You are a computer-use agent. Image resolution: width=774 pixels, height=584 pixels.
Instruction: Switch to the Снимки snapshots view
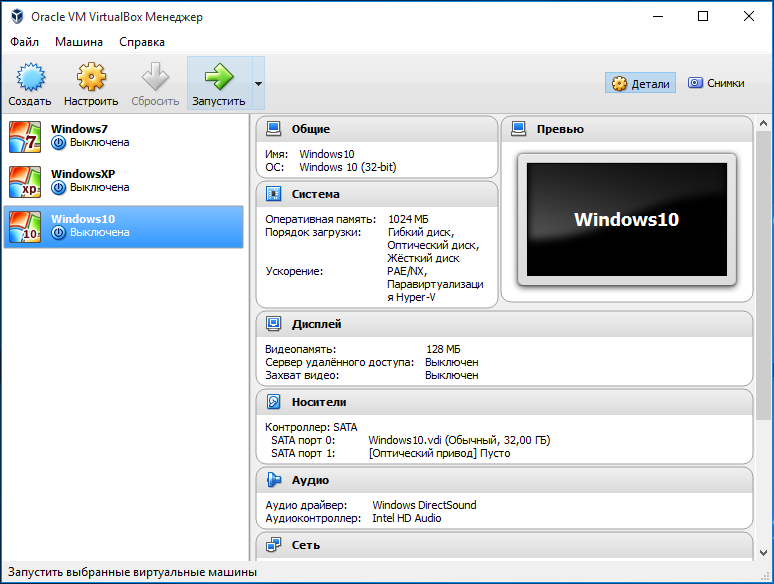pos(716,83)
